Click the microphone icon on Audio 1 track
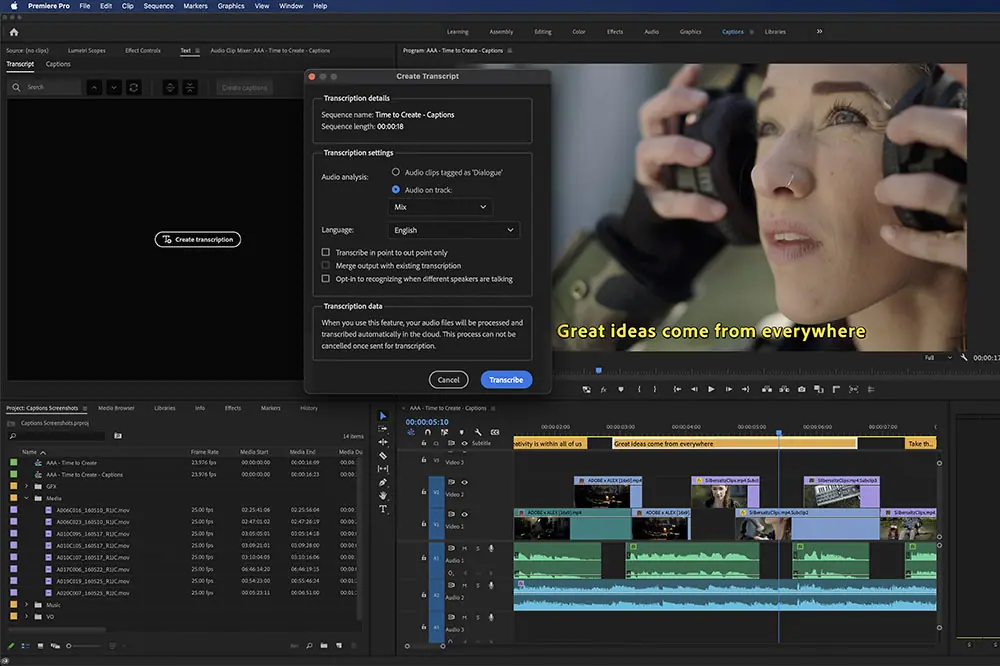Image resolution: width=1000 pixels, height=666 pixels. (x=490, y=548)
